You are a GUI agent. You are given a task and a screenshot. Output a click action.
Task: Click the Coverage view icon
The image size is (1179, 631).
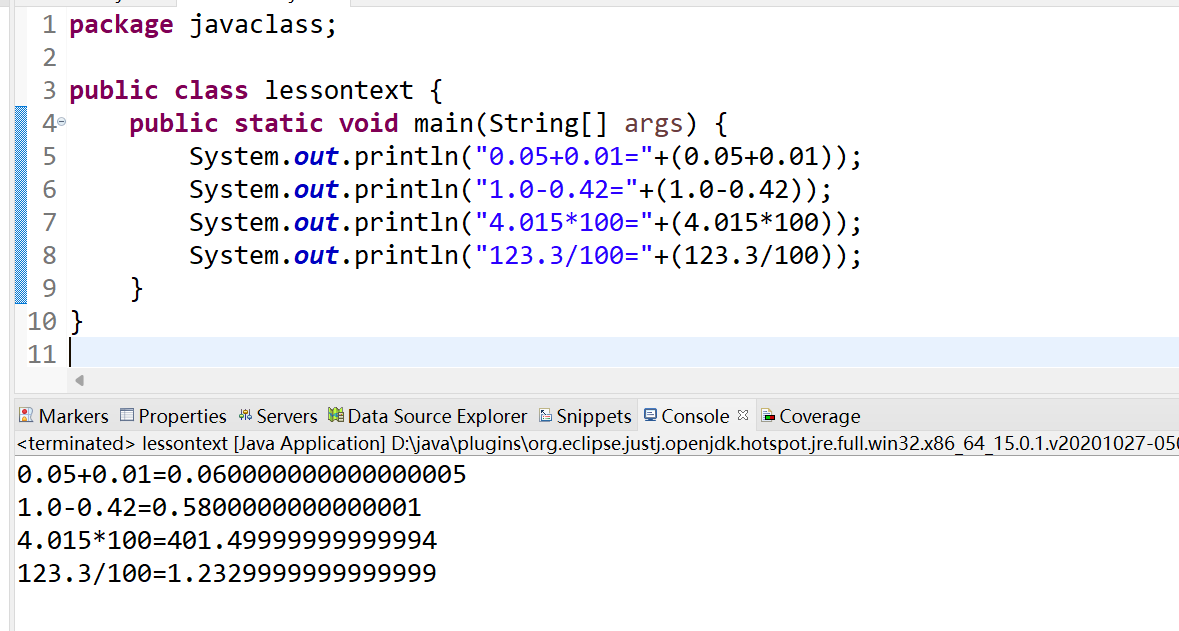pyautogui.click(x=769, y=416)
